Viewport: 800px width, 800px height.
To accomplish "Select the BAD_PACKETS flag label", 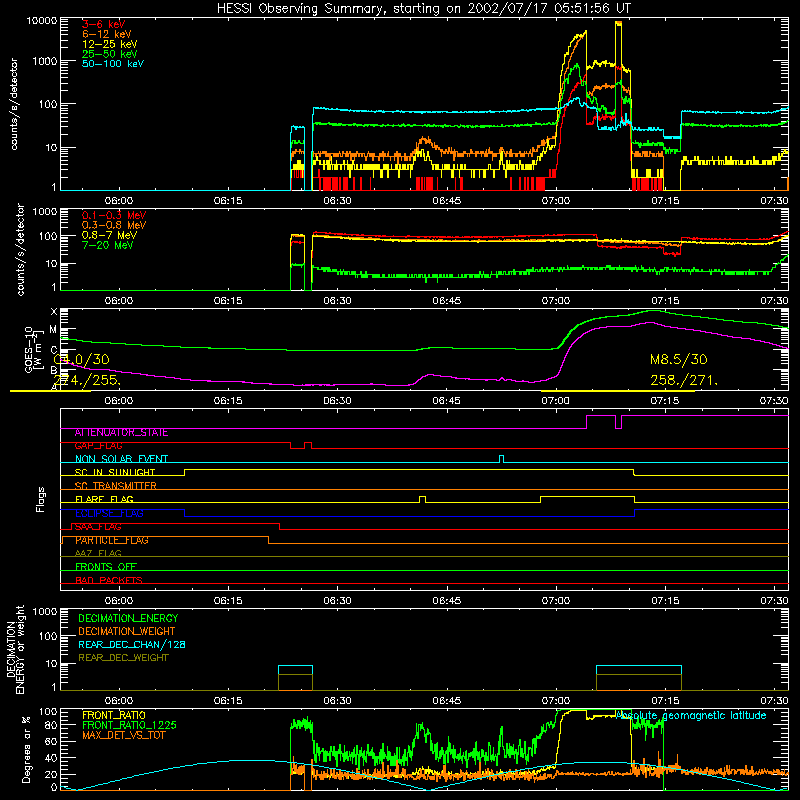I will click(x=109, y=581).
